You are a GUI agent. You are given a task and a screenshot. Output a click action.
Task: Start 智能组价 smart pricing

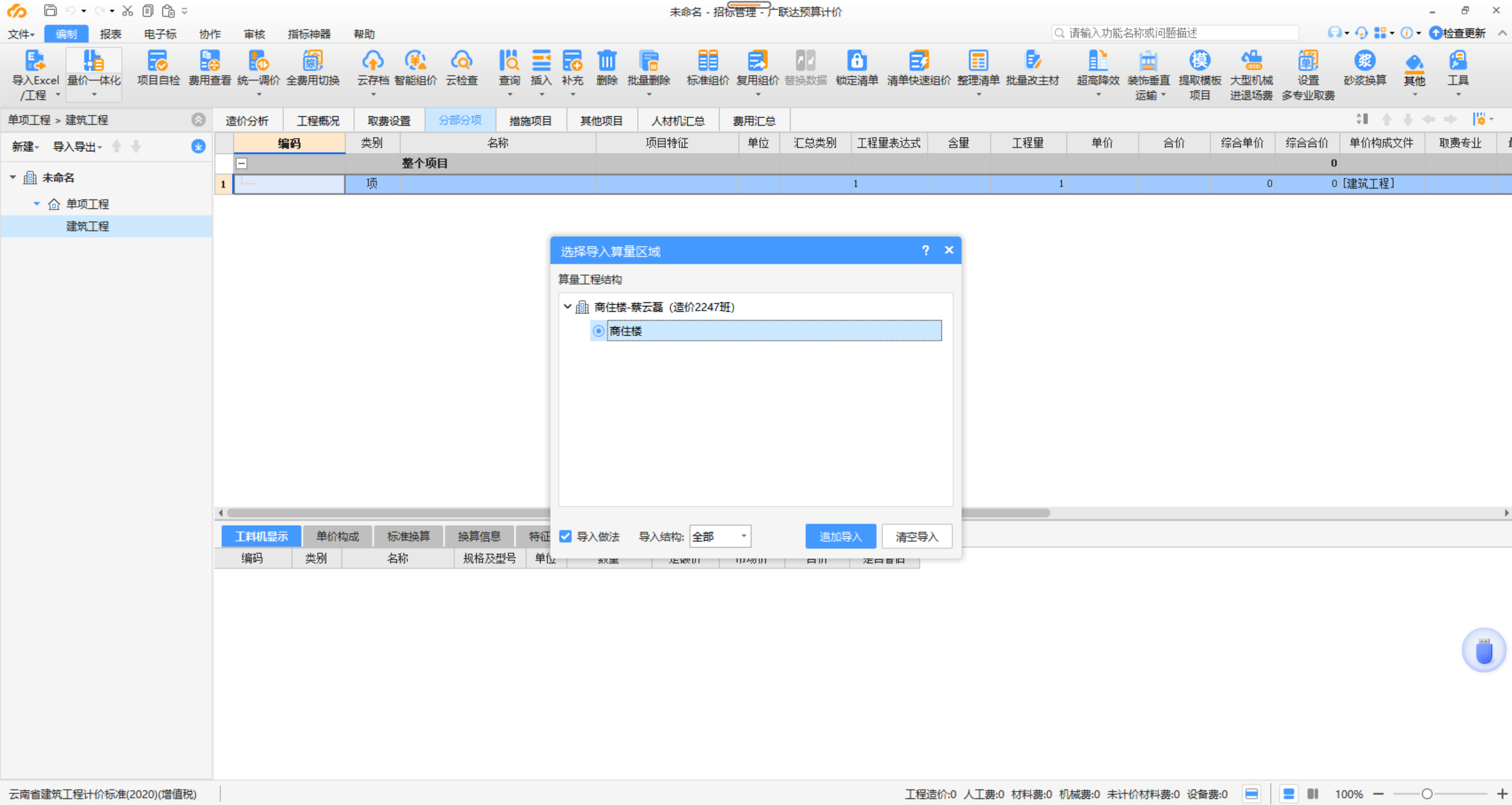coord(415,69)
